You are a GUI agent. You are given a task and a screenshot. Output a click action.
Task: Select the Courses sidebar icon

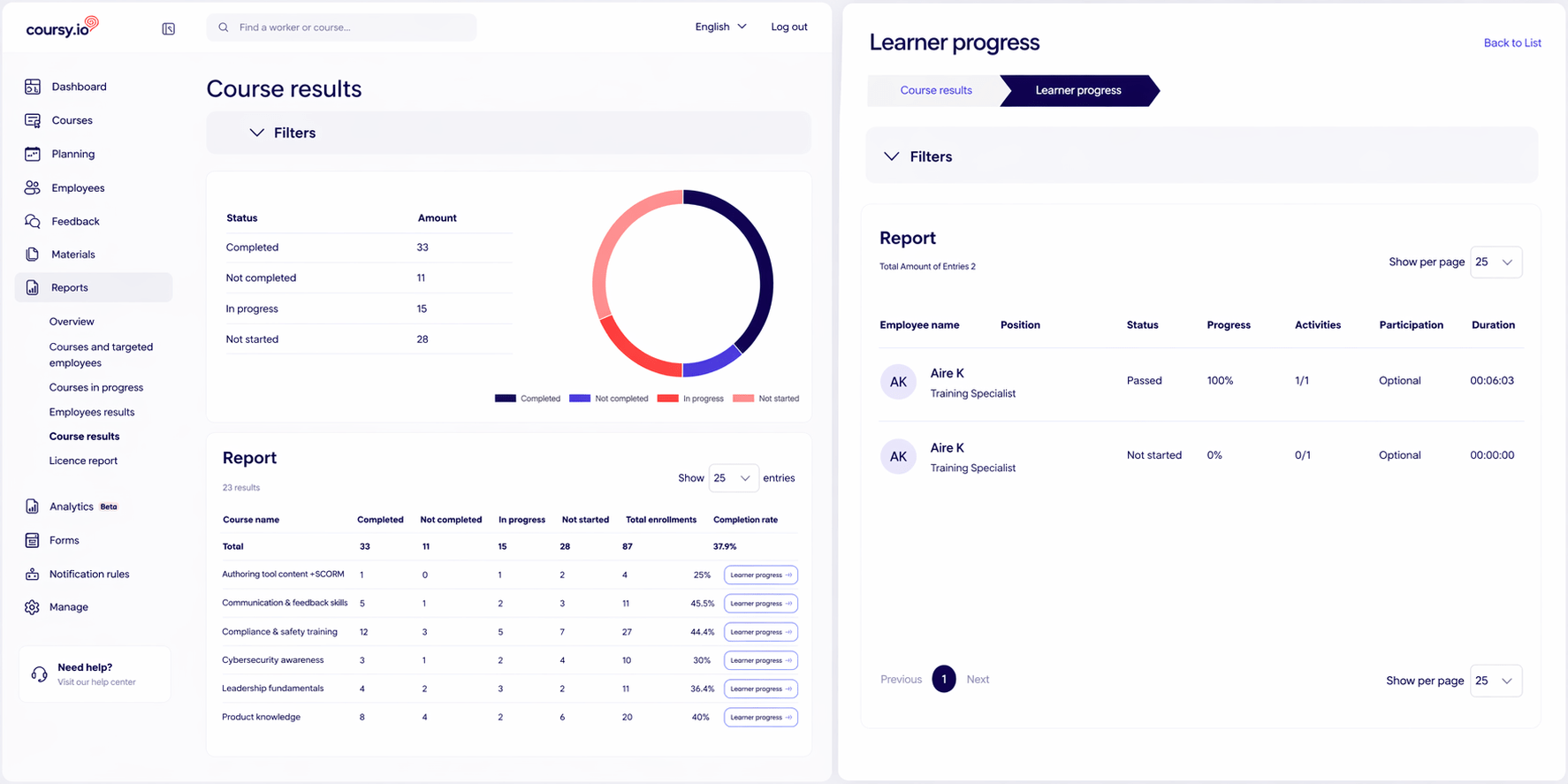[x=33, y=120]
